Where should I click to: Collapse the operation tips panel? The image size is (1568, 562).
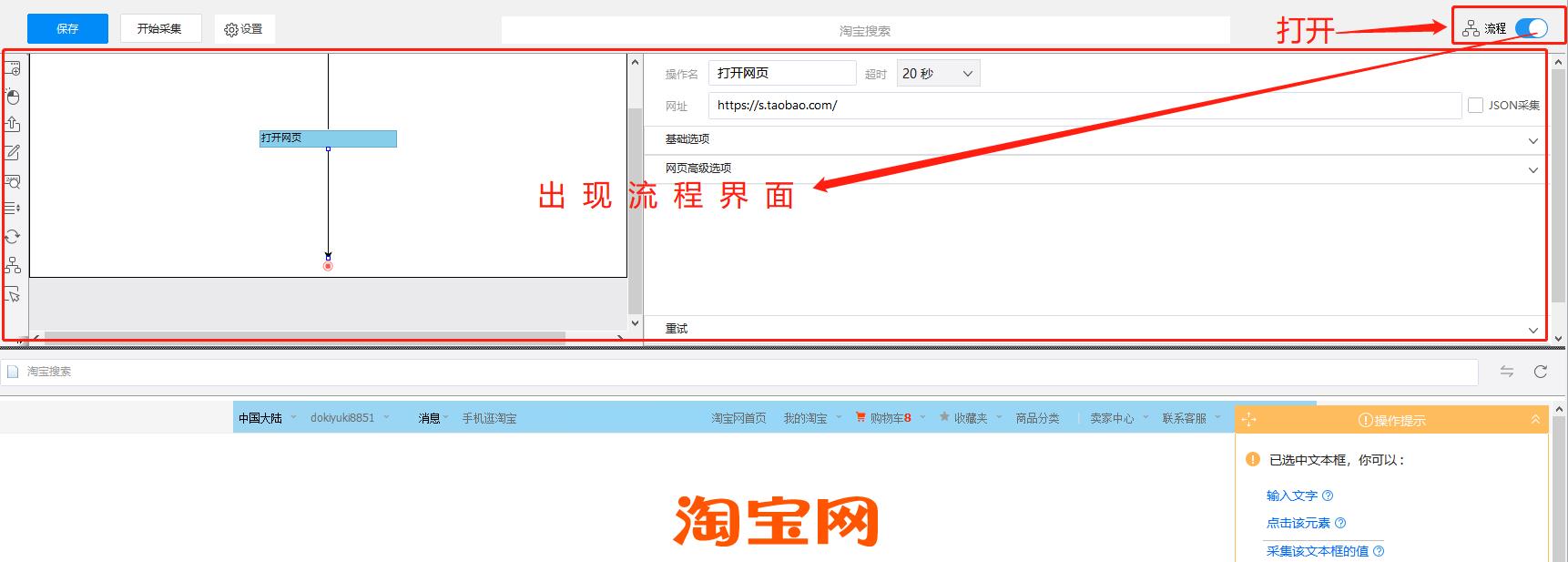coord(1535,420)
